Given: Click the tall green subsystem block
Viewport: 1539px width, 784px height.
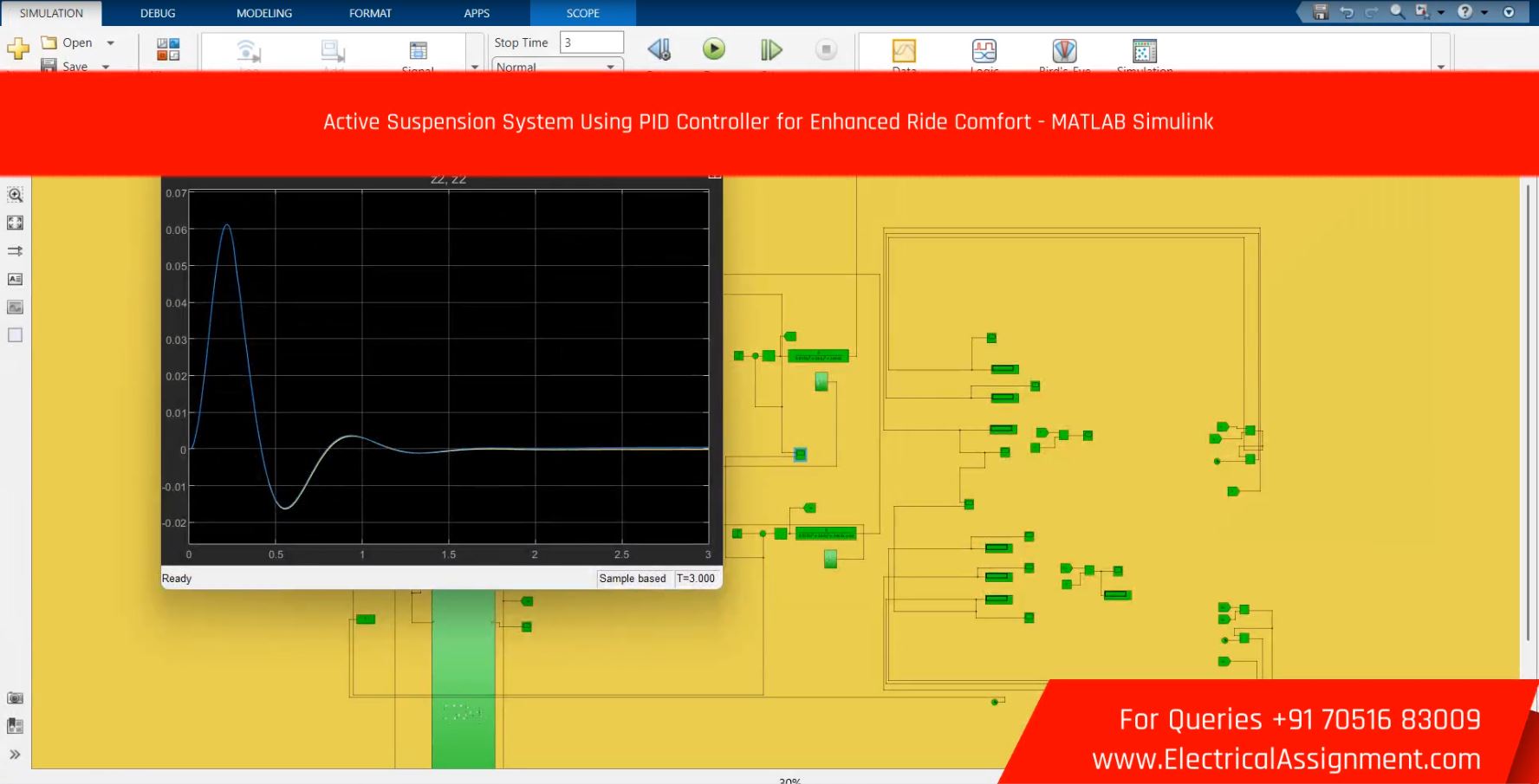Looking at the screenshot, I should pyautogui.click(x=464, y=678).
